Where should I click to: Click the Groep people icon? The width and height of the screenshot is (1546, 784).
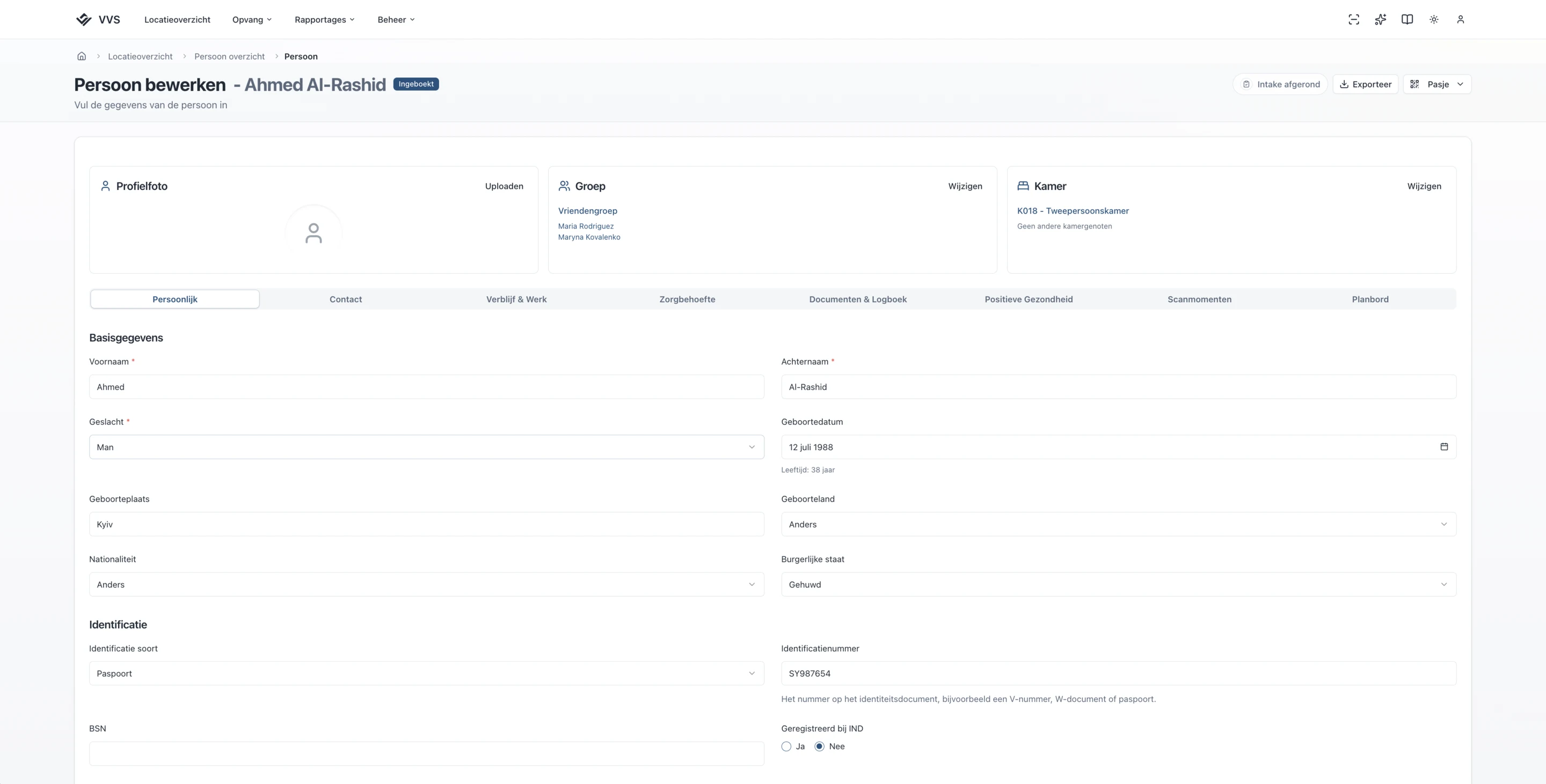tap(564, 186)
